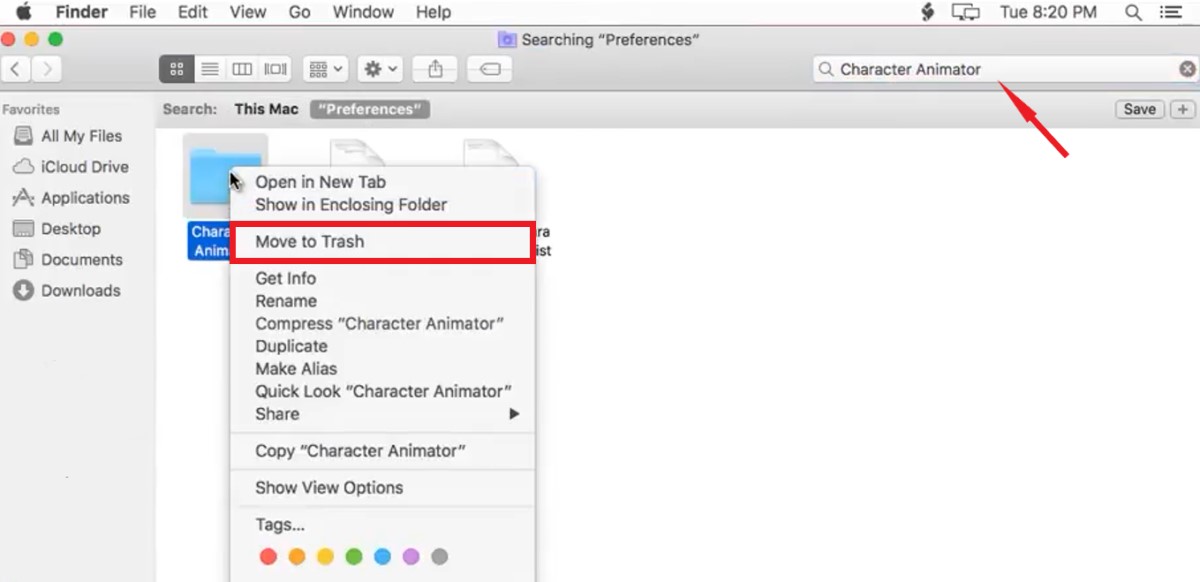Open the Window menu
Viewport: 1200px width, 582px height.
363,12
